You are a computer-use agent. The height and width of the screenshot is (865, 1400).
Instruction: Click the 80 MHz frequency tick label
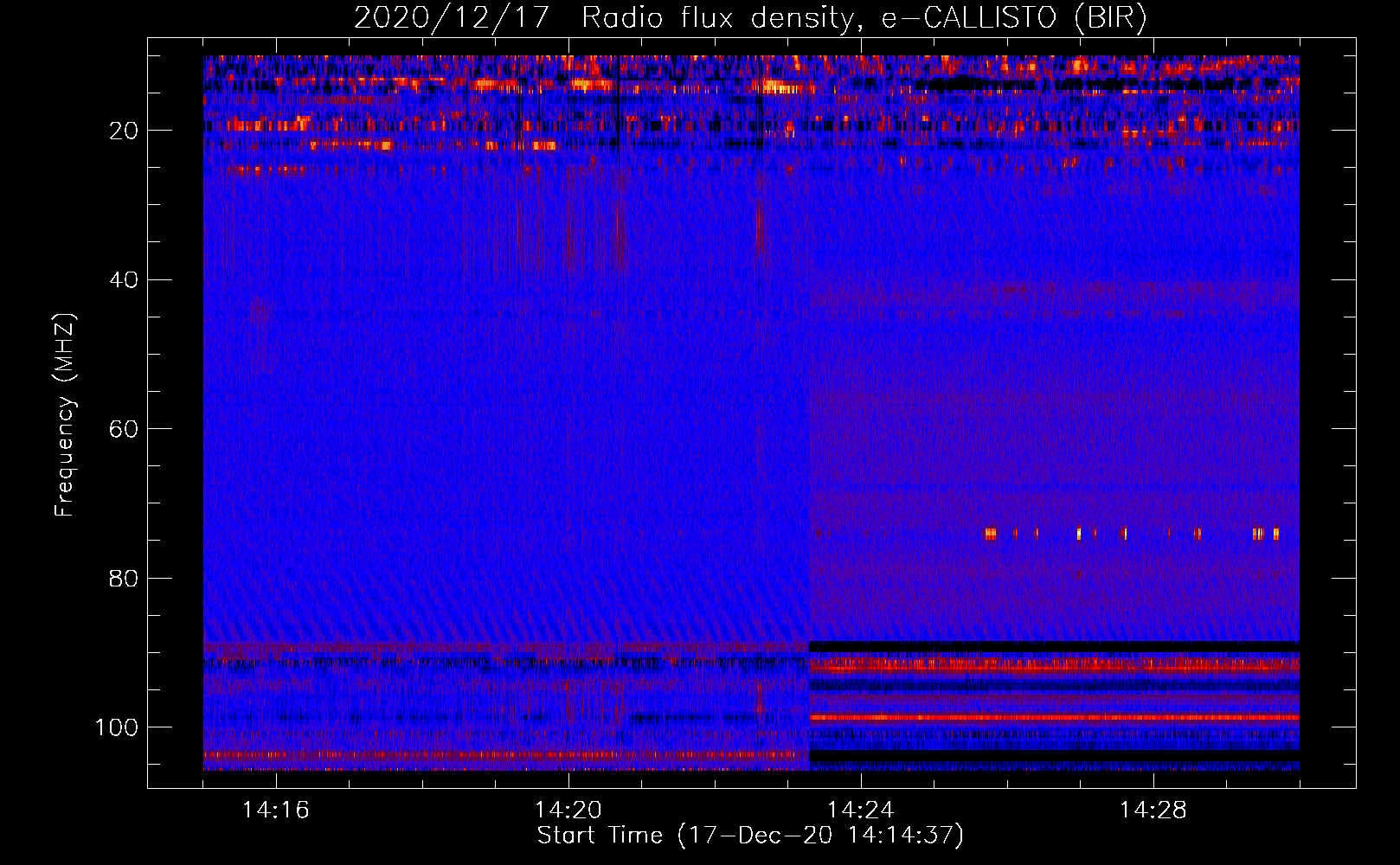point(124,578)
